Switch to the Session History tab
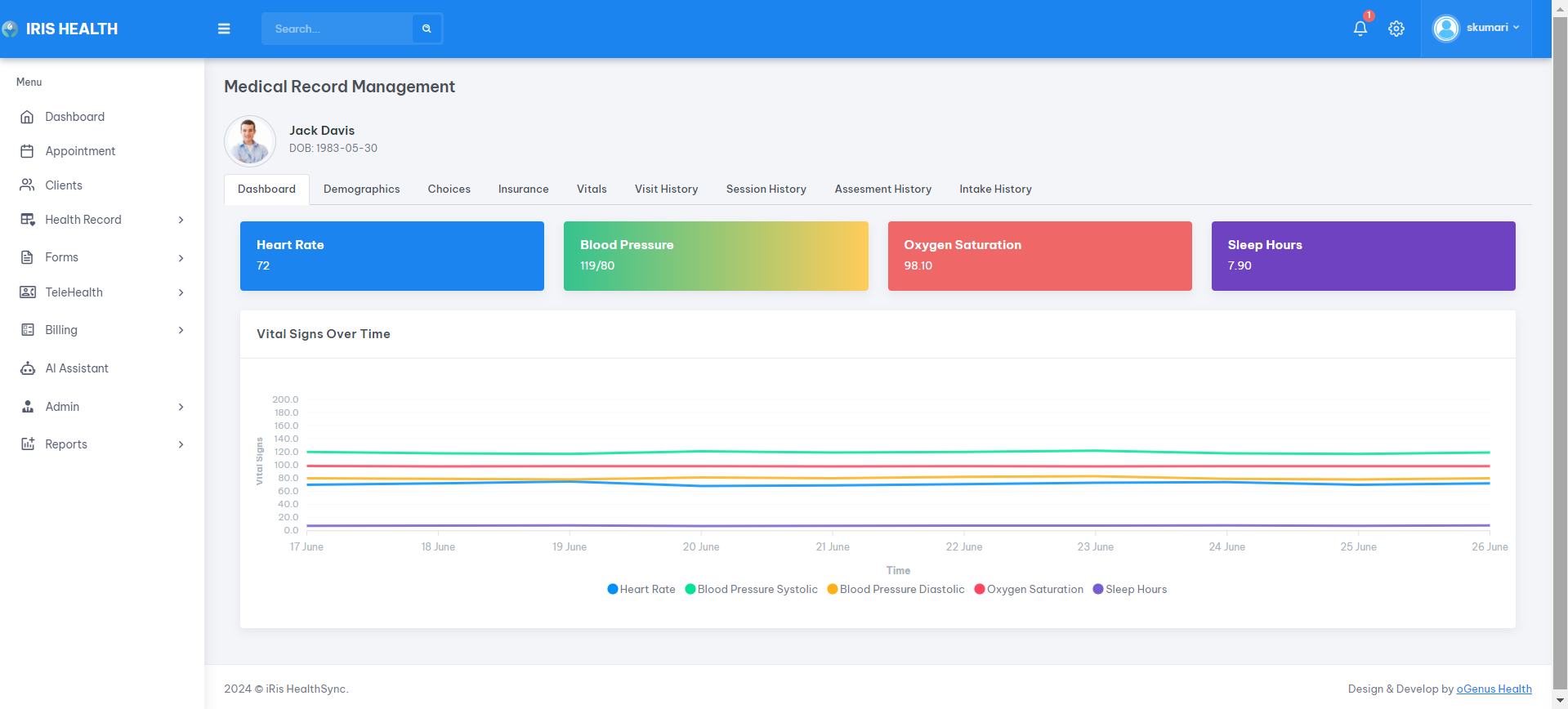Image resolution: width=1568 pixels, height=709 pixels. pos(766,190)
